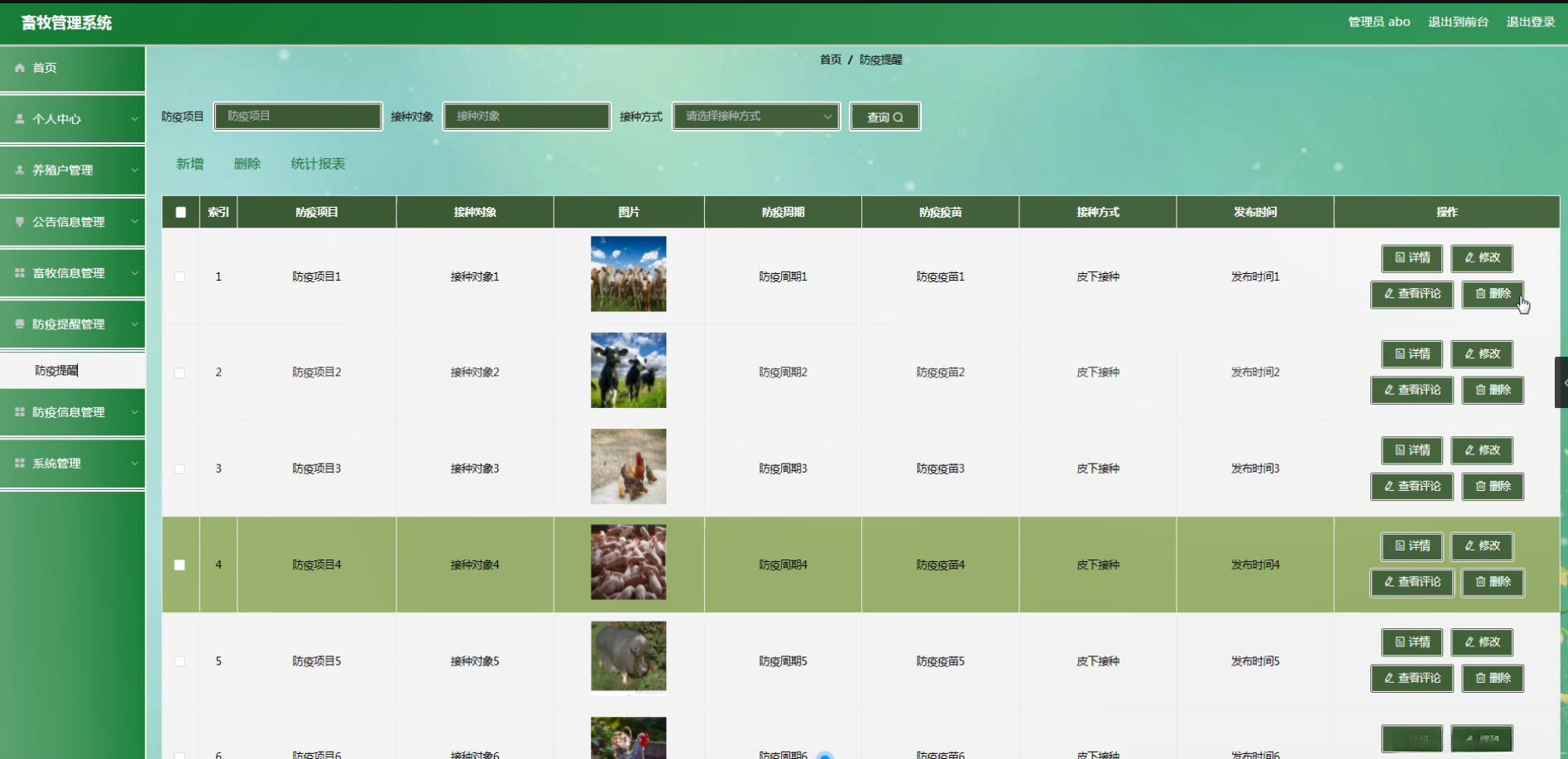This screenshot has height=759, width=1568.
Task: Collapse the 防疫提醒管理 menu chevron
Action: coord(134,324)
